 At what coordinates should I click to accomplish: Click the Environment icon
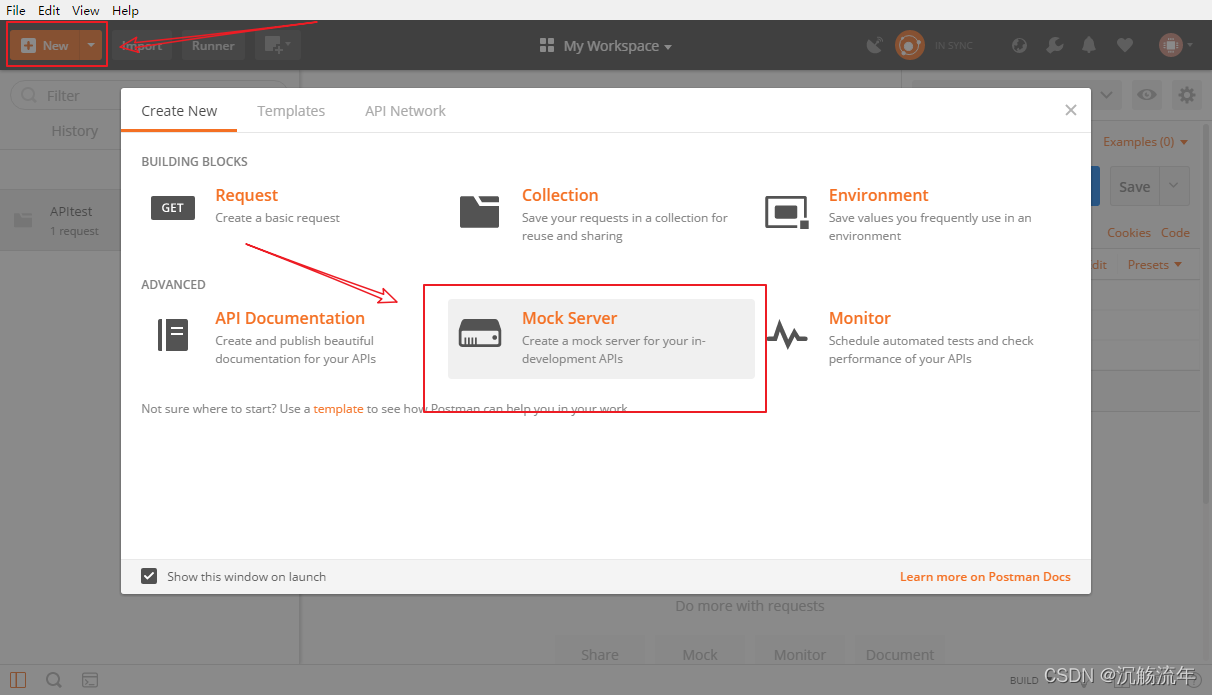click(786, 211)
